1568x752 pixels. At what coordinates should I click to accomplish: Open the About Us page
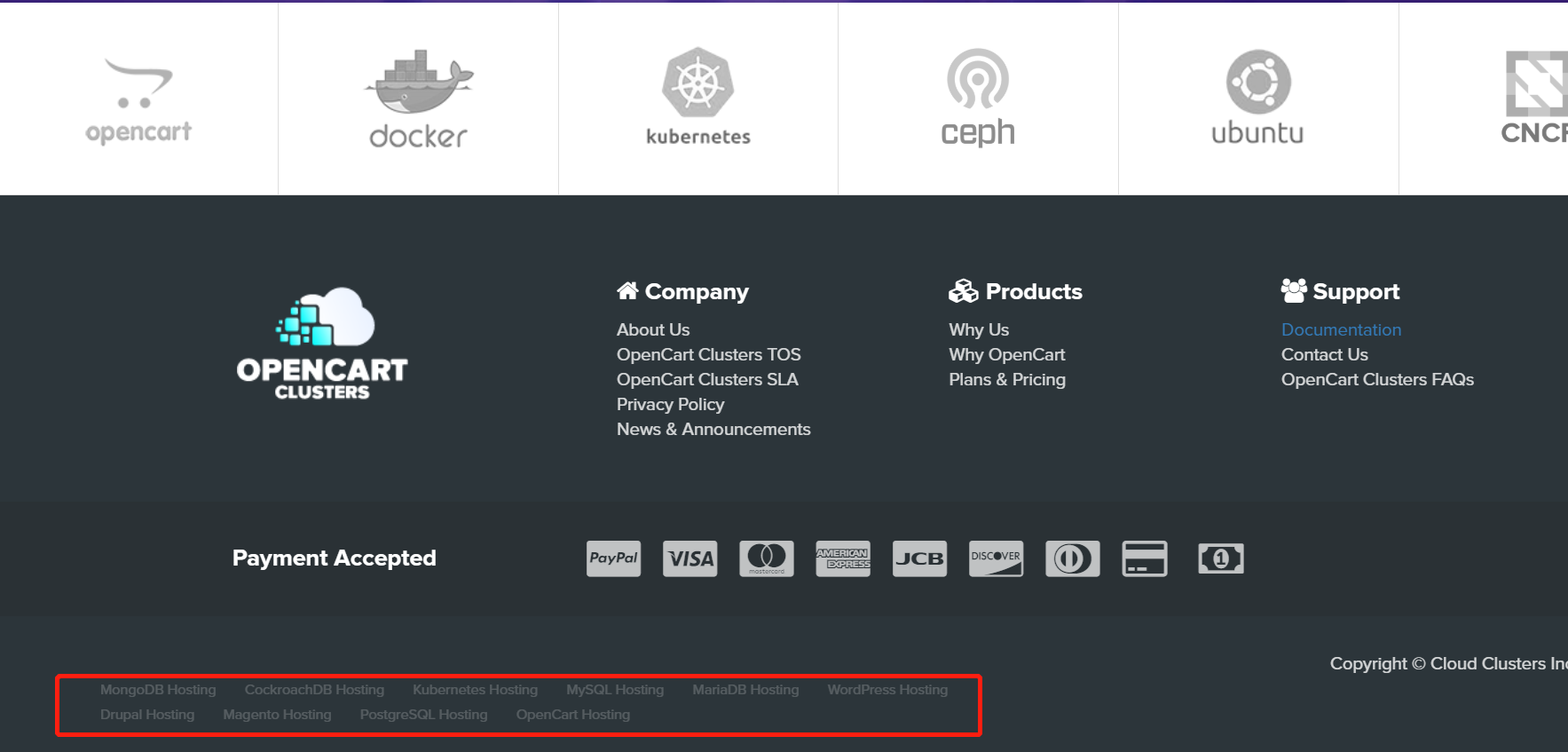click(653, 329)
